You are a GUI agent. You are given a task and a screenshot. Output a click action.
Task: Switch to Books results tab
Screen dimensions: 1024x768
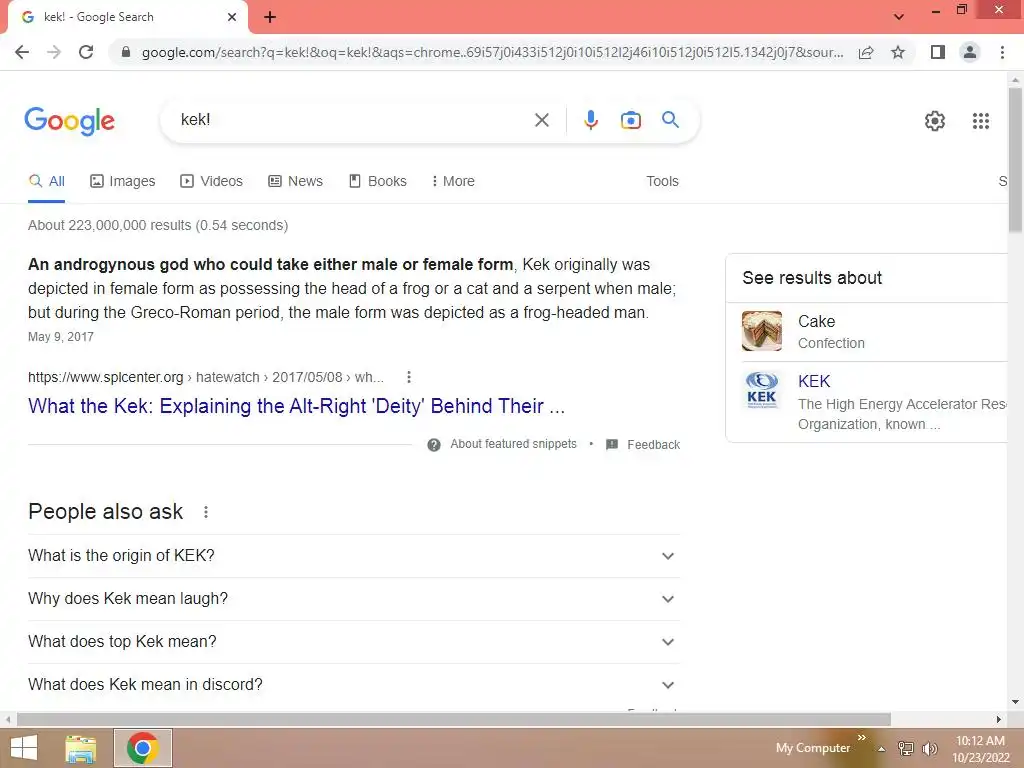coord(377,181)
